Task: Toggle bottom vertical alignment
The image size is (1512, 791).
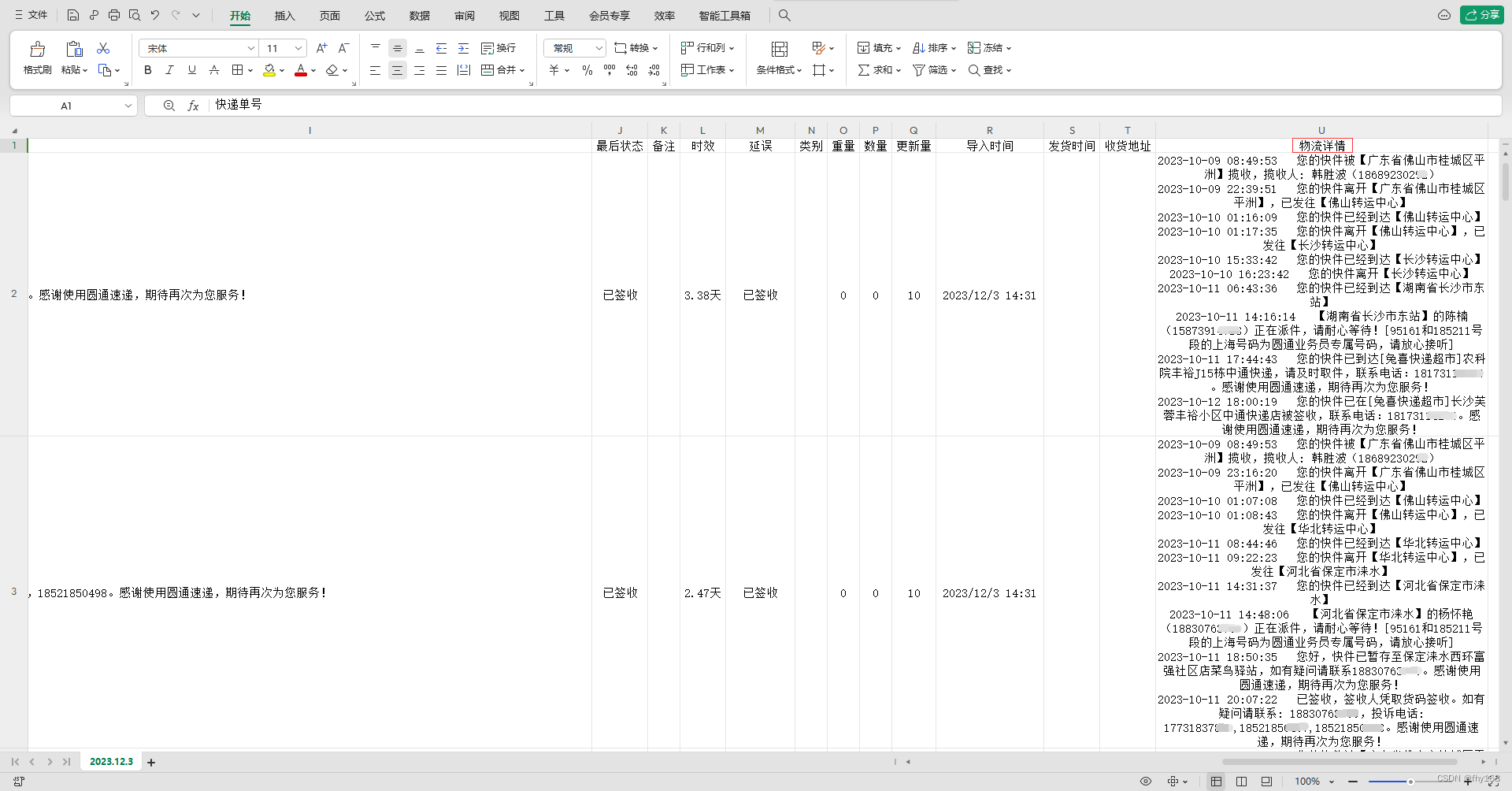Action: 420,48
